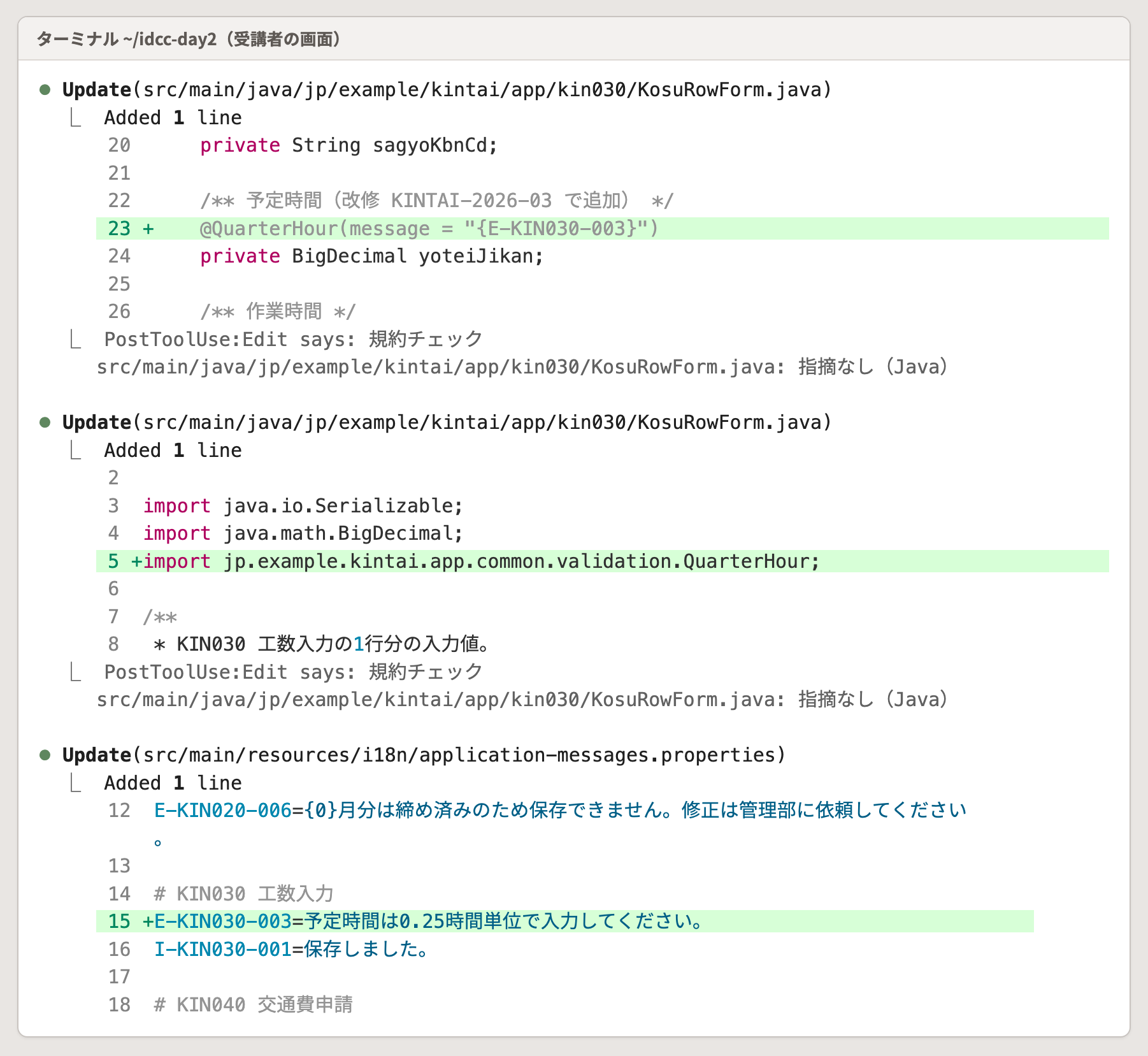Click "import java.io.Serializable;"
Image resolution: width=1148 pixels, height=1056 pixels.
(x=303, y=506)
